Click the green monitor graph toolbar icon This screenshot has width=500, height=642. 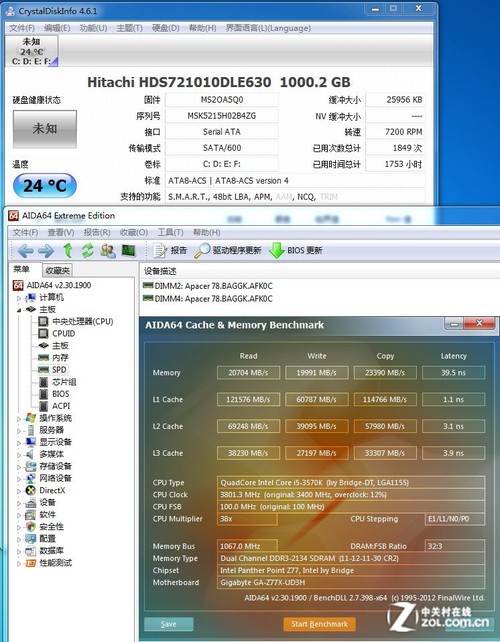[x=129, y=250]
